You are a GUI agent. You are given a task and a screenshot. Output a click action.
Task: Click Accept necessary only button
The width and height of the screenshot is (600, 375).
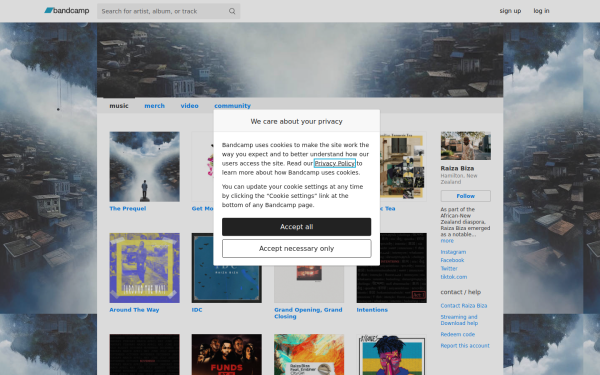pyautogui.click(x=297, y=249)
